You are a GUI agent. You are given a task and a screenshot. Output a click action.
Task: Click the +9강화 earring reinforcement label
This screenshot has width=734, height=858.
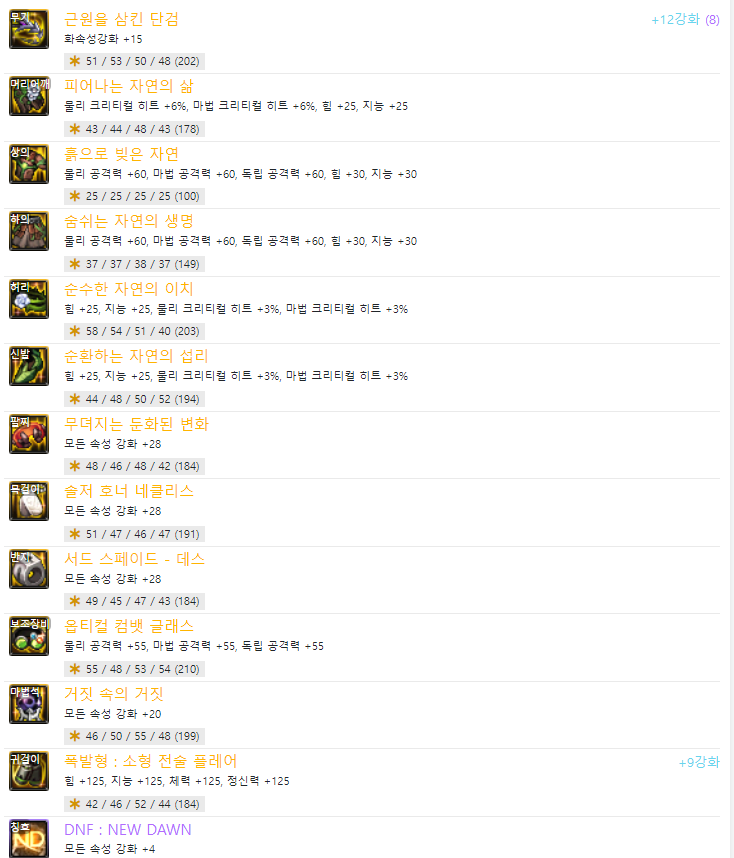[x=699, y=762]
